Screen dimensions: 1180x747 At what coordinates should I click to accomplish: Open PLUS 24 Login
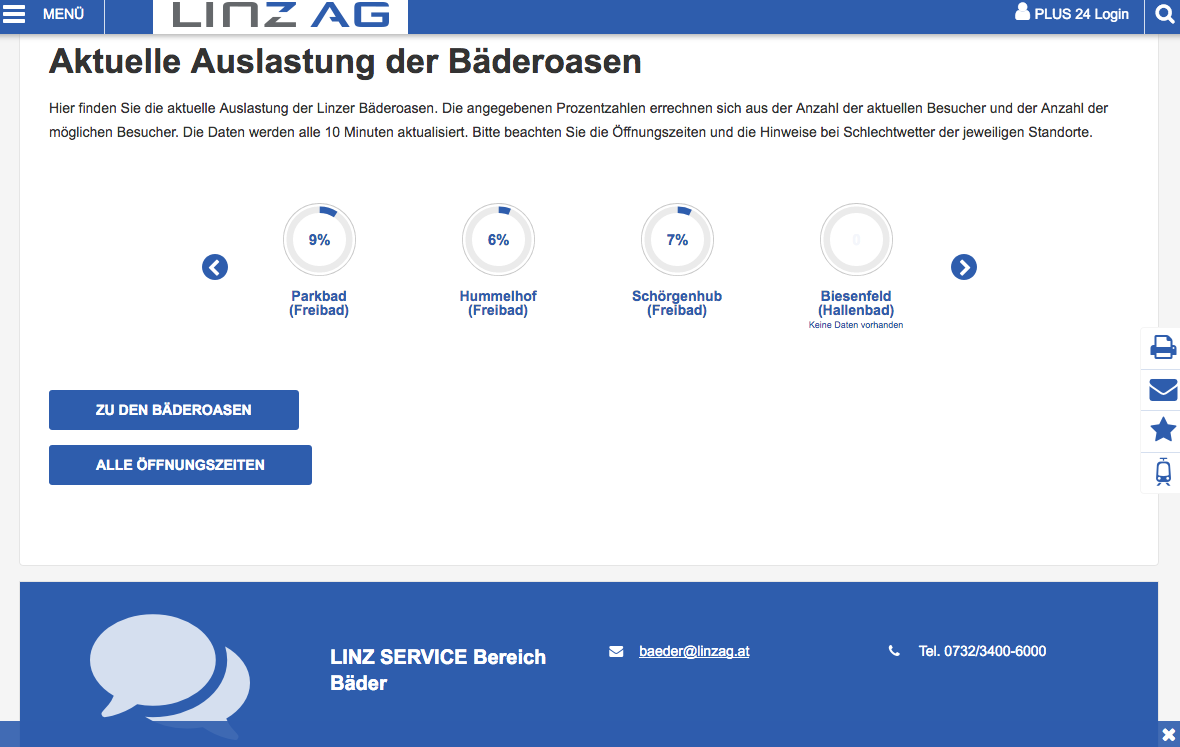(1081, 14)
